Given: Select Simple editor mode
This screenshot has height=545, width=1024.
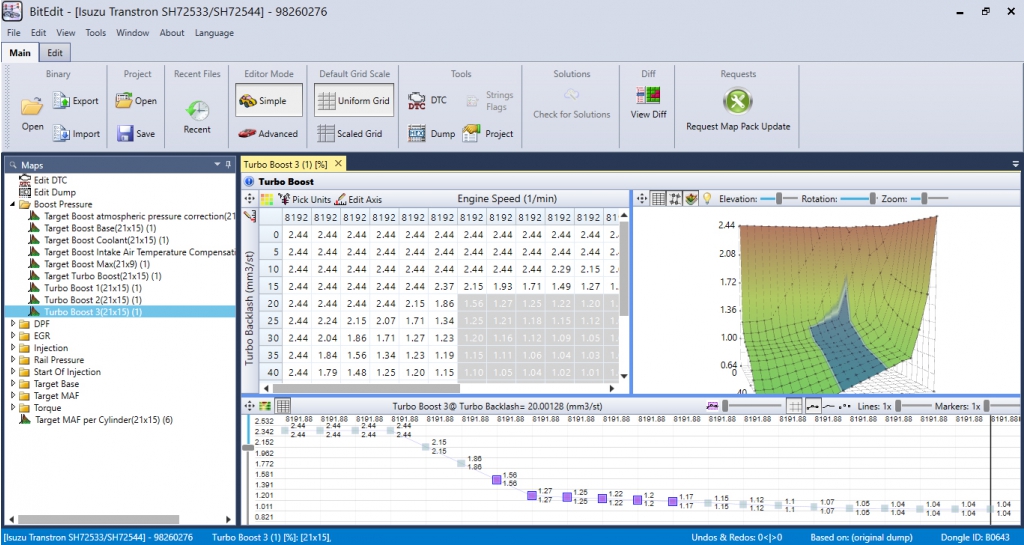Looking at the screenshot, I should (269, 101).
